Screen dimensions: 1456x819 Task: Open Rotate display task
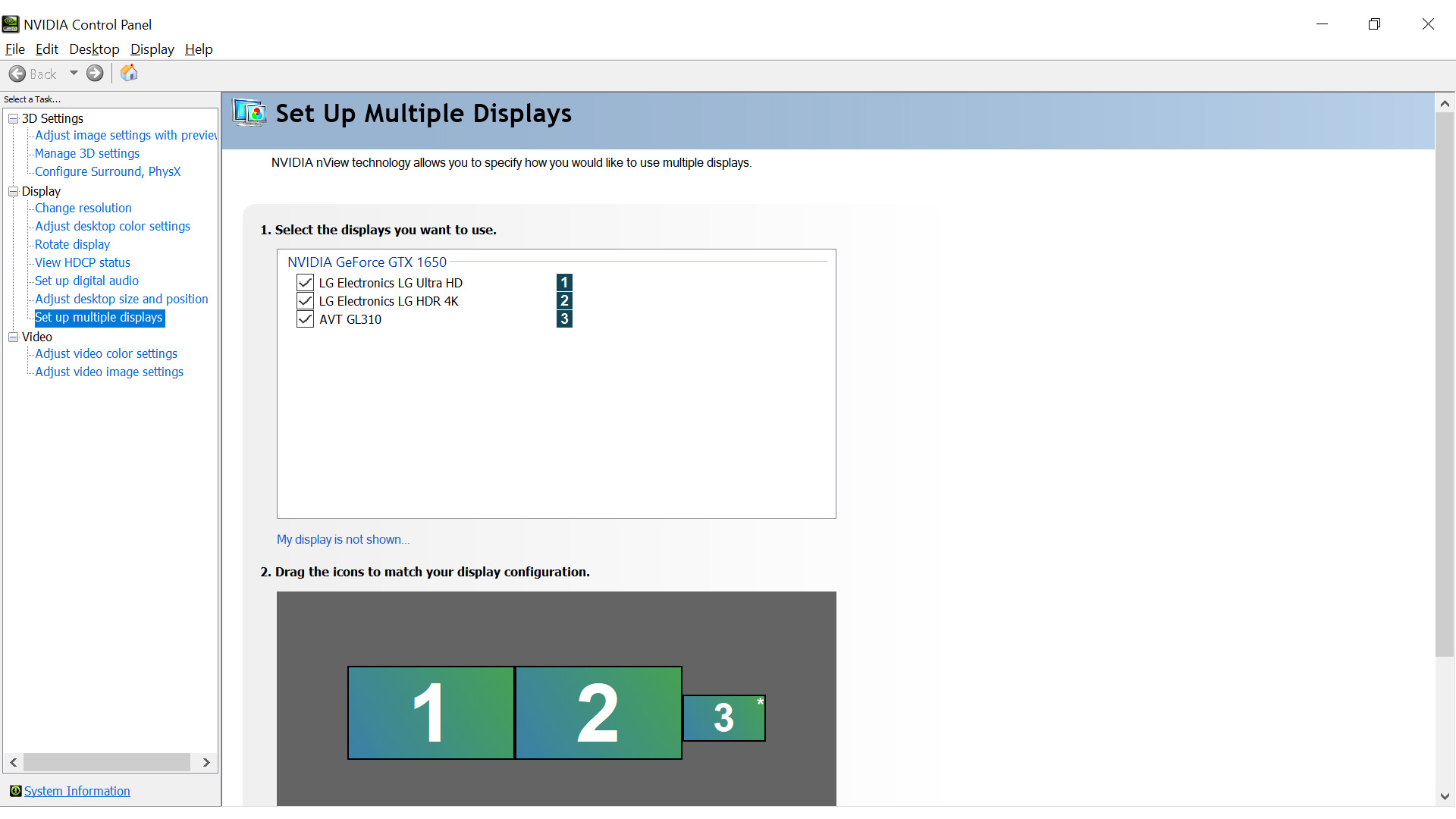pyautogui.click(x=73, y=244)
